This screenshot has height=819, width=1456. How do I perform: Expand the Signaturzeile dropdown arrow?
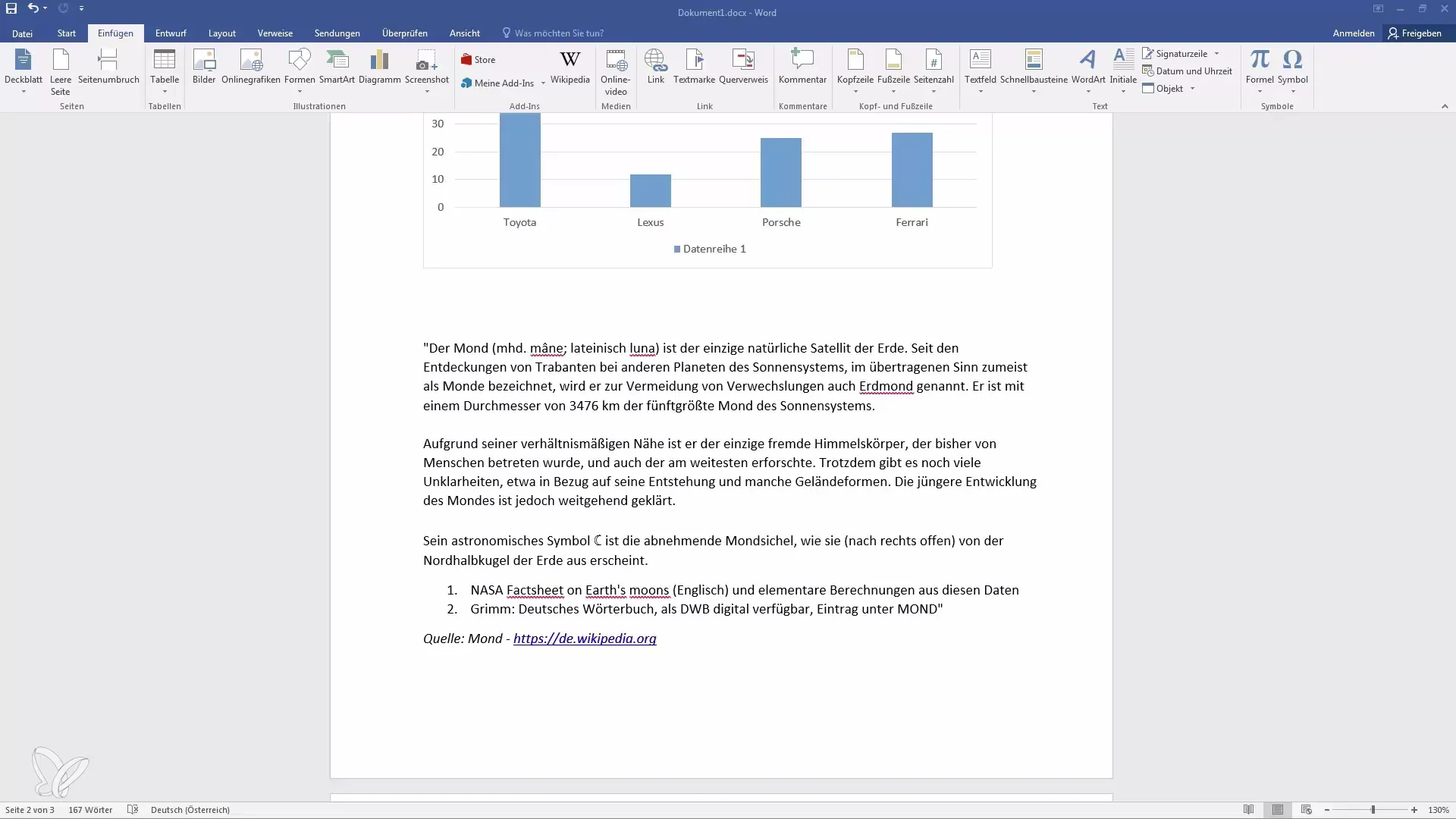click(1216, 54)
